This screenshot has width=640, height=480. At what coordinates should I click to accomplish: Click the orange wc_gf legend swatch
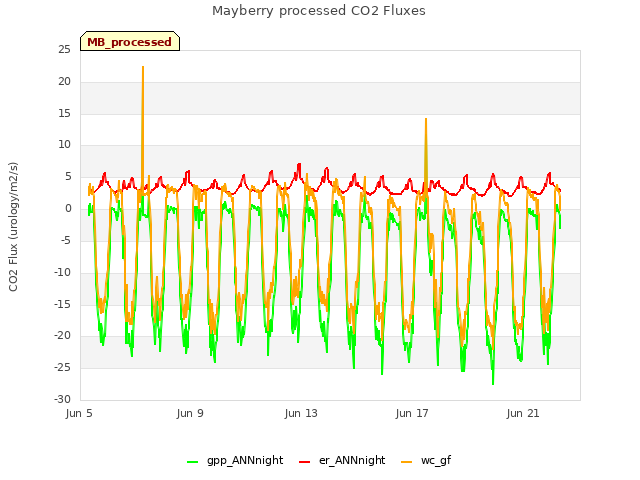point(407,462)
